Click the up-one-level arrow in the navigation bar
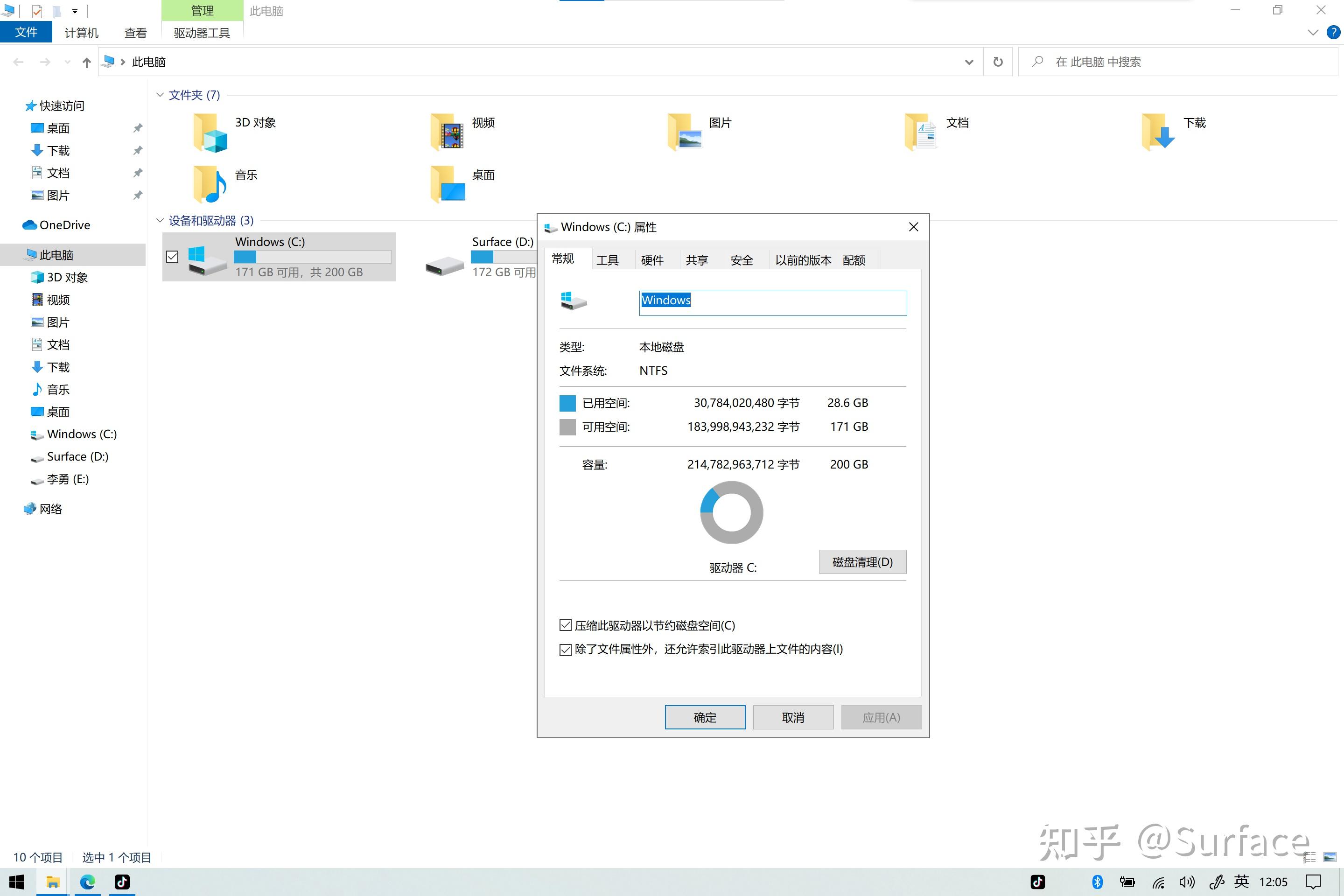The image size is (1344, 896). coord(86,62)
